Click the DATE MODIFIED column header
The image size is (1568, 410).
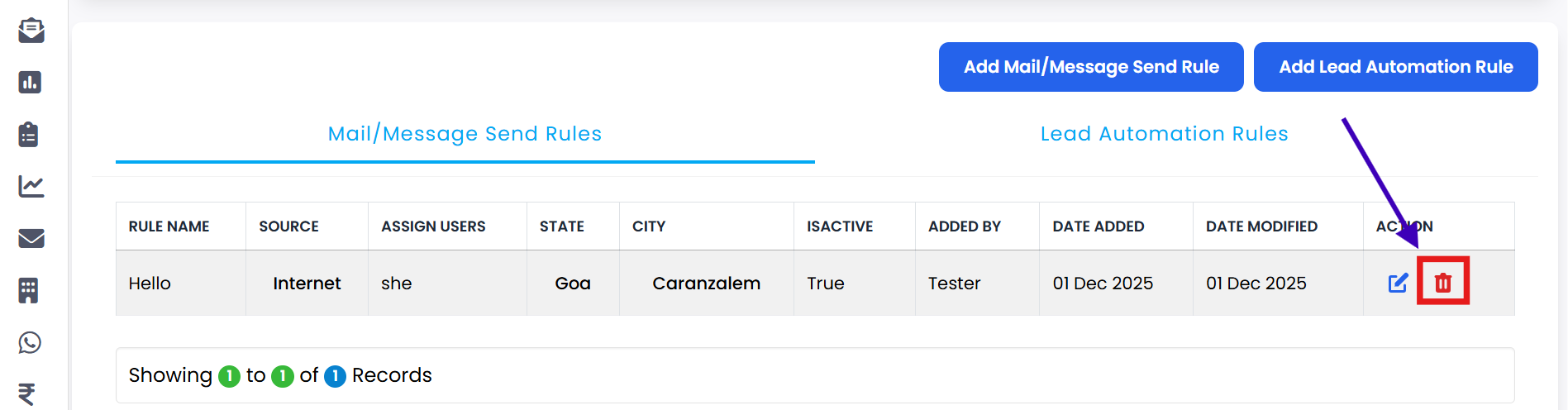point(1261,226)
